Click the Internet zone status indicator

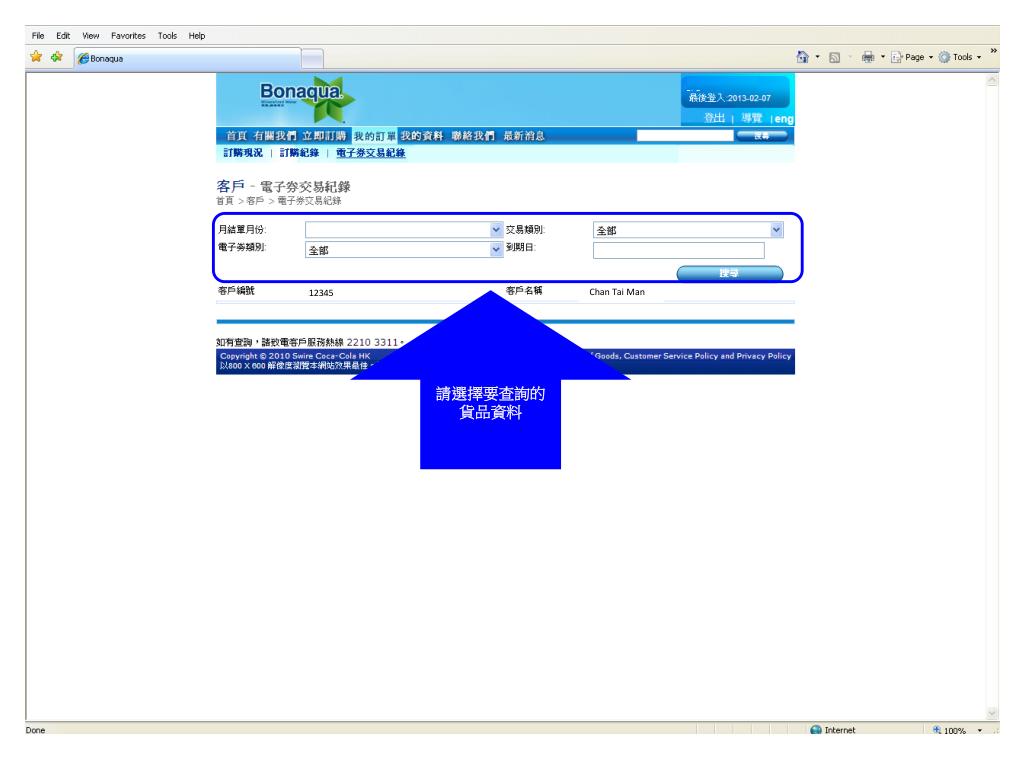point(833,730)
